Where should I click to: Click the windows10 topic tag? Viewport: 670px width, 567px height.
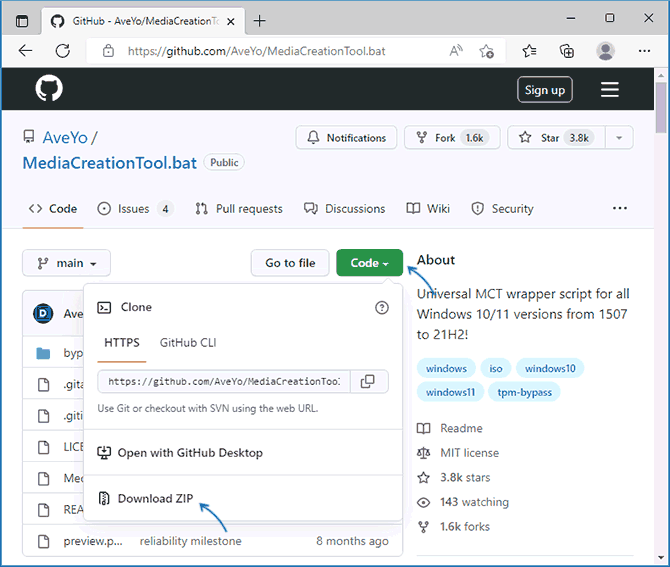550,368
